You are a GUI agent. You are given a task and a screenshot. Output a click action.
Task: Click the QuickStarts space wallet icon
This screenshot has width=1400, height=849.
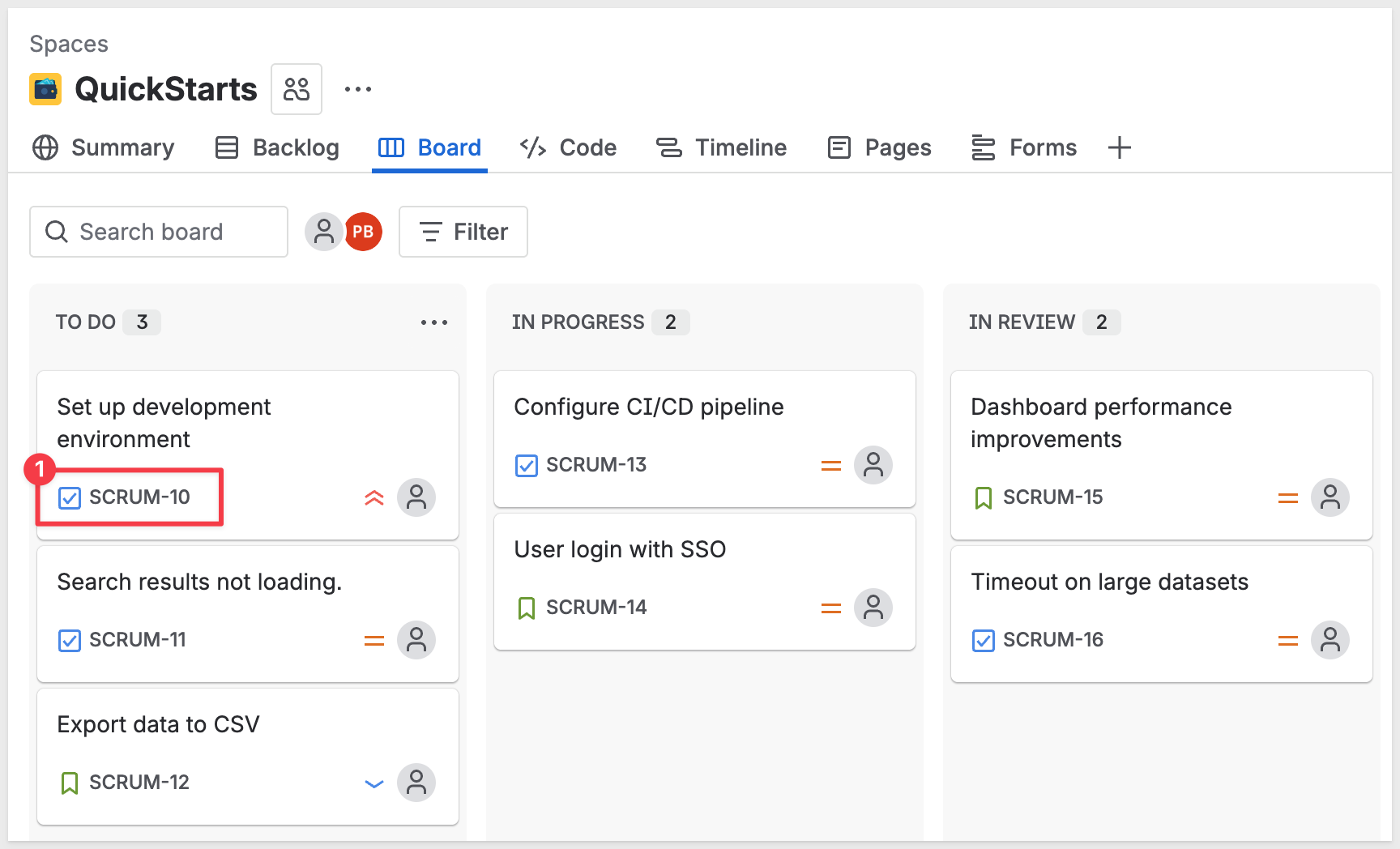45,89
